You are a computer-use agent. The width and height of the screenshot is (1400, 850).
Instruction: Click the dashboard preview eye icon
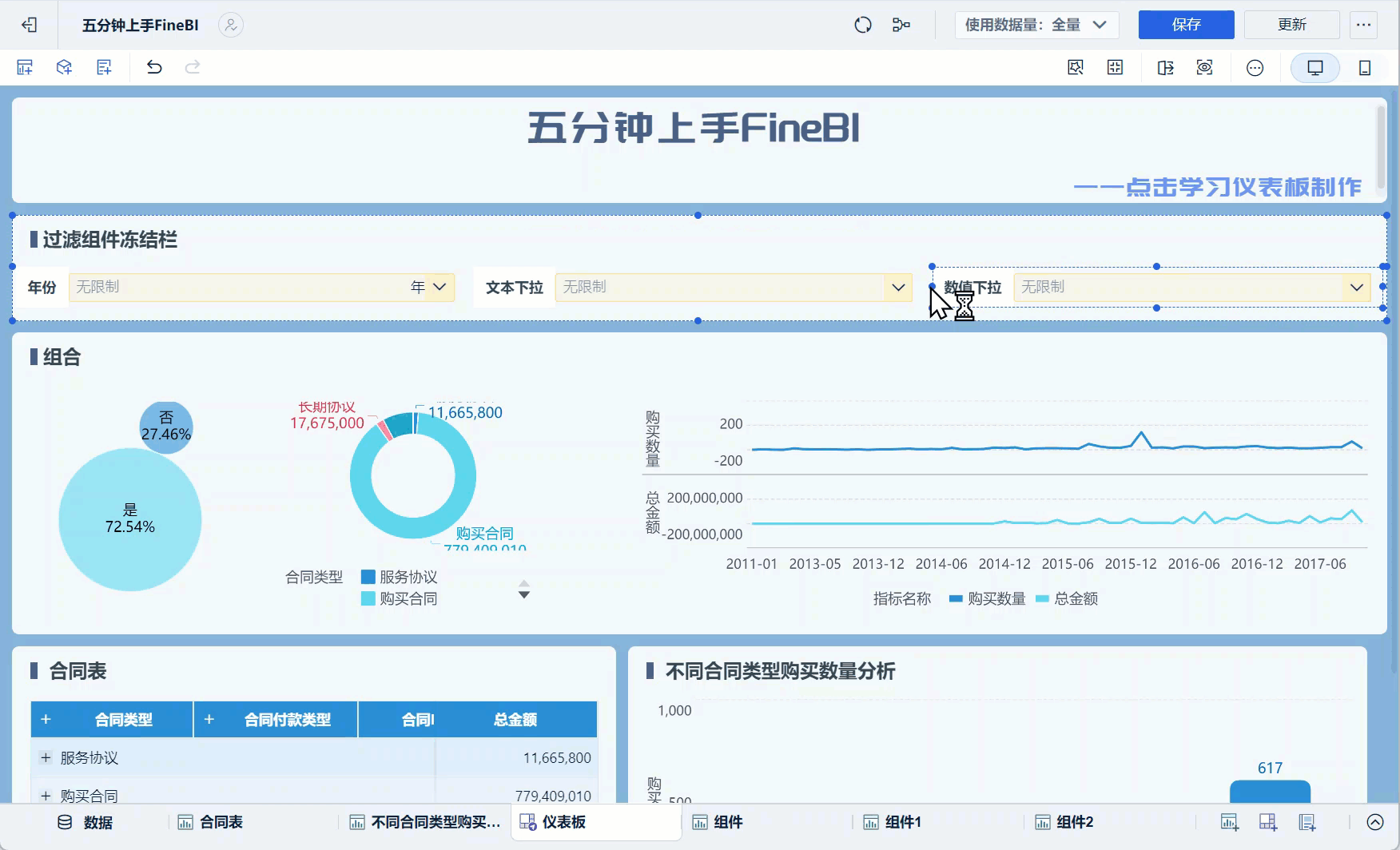click(x=1204, y=68)
